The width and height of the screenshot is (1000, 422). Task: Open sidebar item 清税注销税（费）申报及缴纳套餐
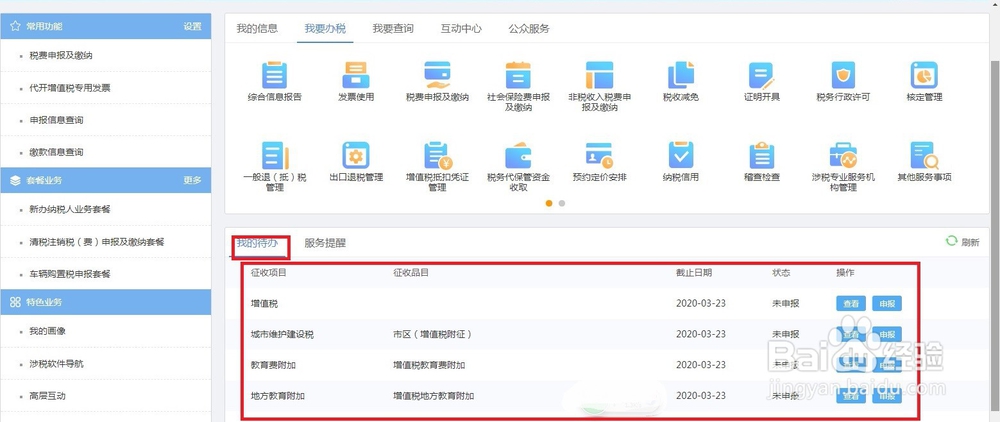(x=97, y=242)
